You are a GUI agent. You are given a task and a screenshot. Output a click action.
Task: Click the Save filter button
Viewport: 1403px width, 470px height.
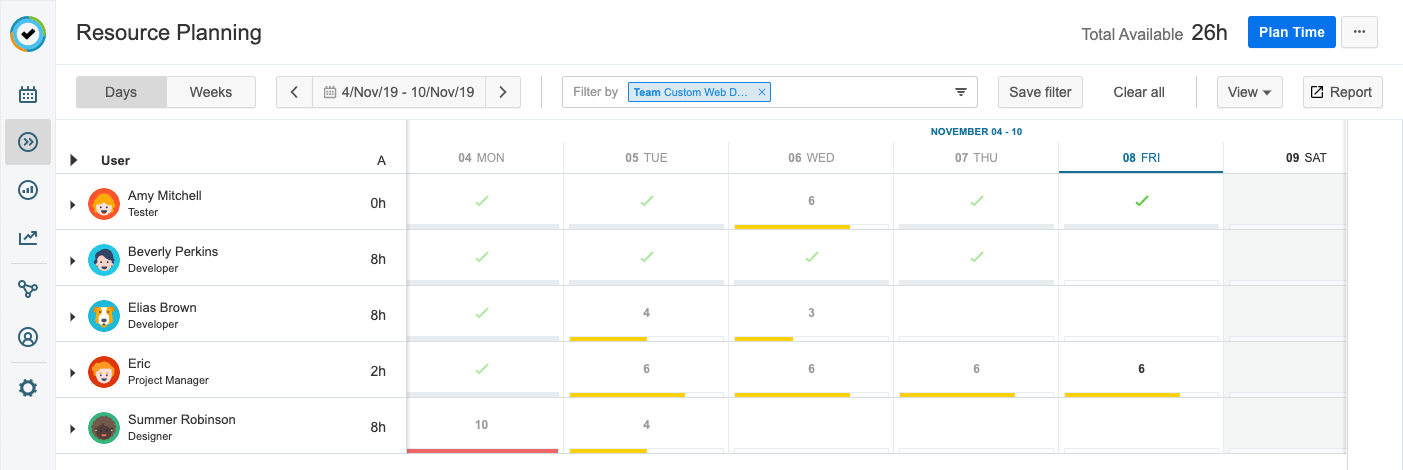1040,92
